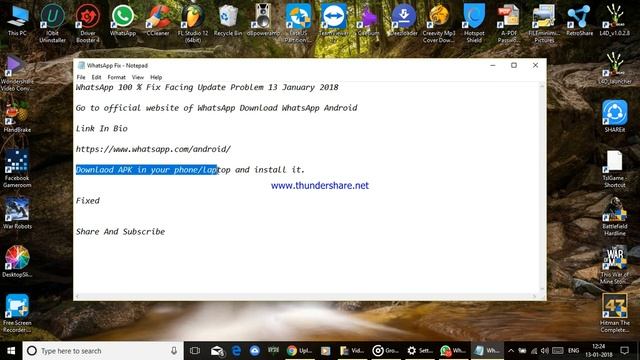This screenshot has width=640, height=360.
Task: Click the Notepad horizontal scrollbar
Action: 306,296
